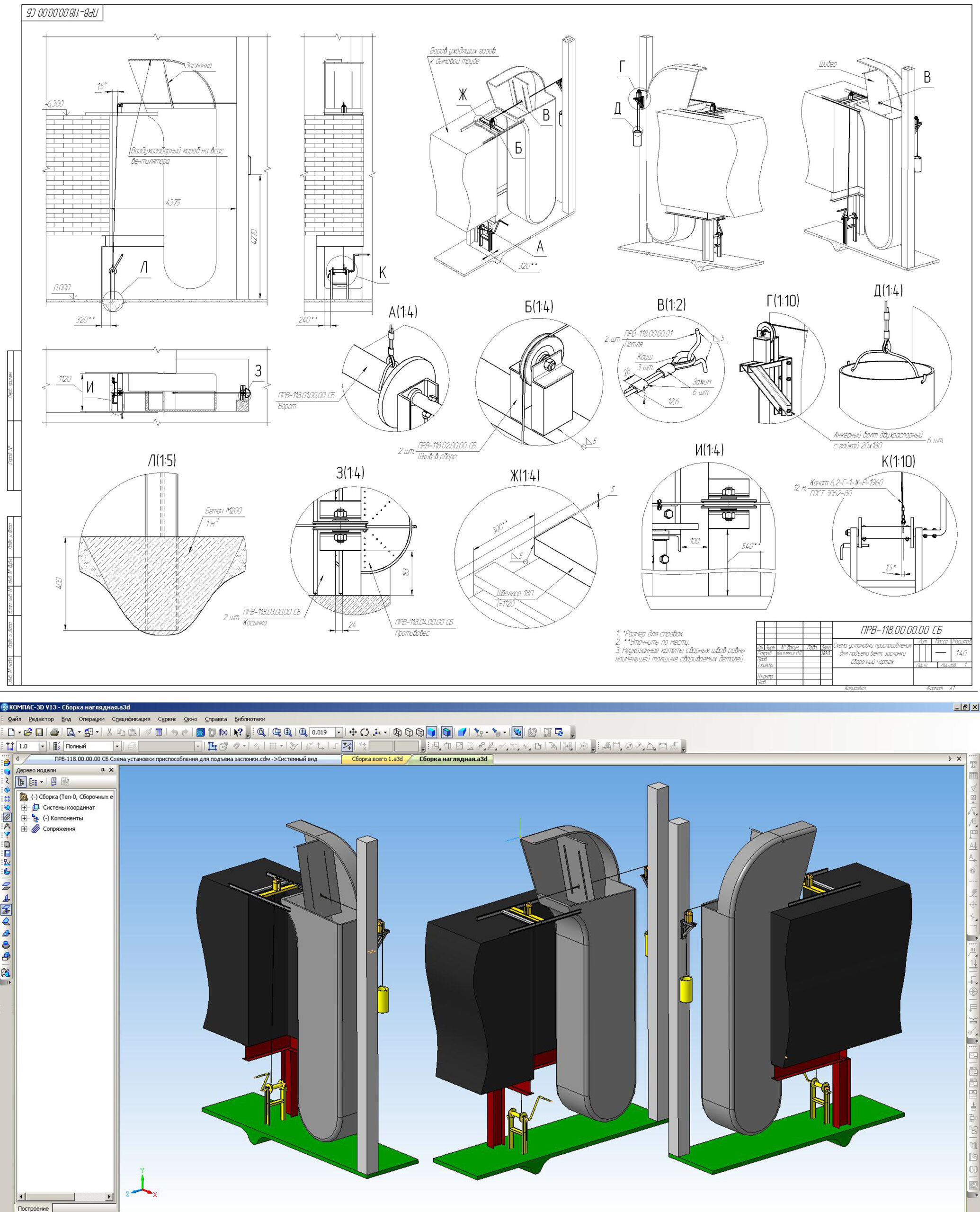Screen dimensions: 980x1212
Task: Click the Arrays dotted icon in left toolbar
Action: (x=7, y=799)
